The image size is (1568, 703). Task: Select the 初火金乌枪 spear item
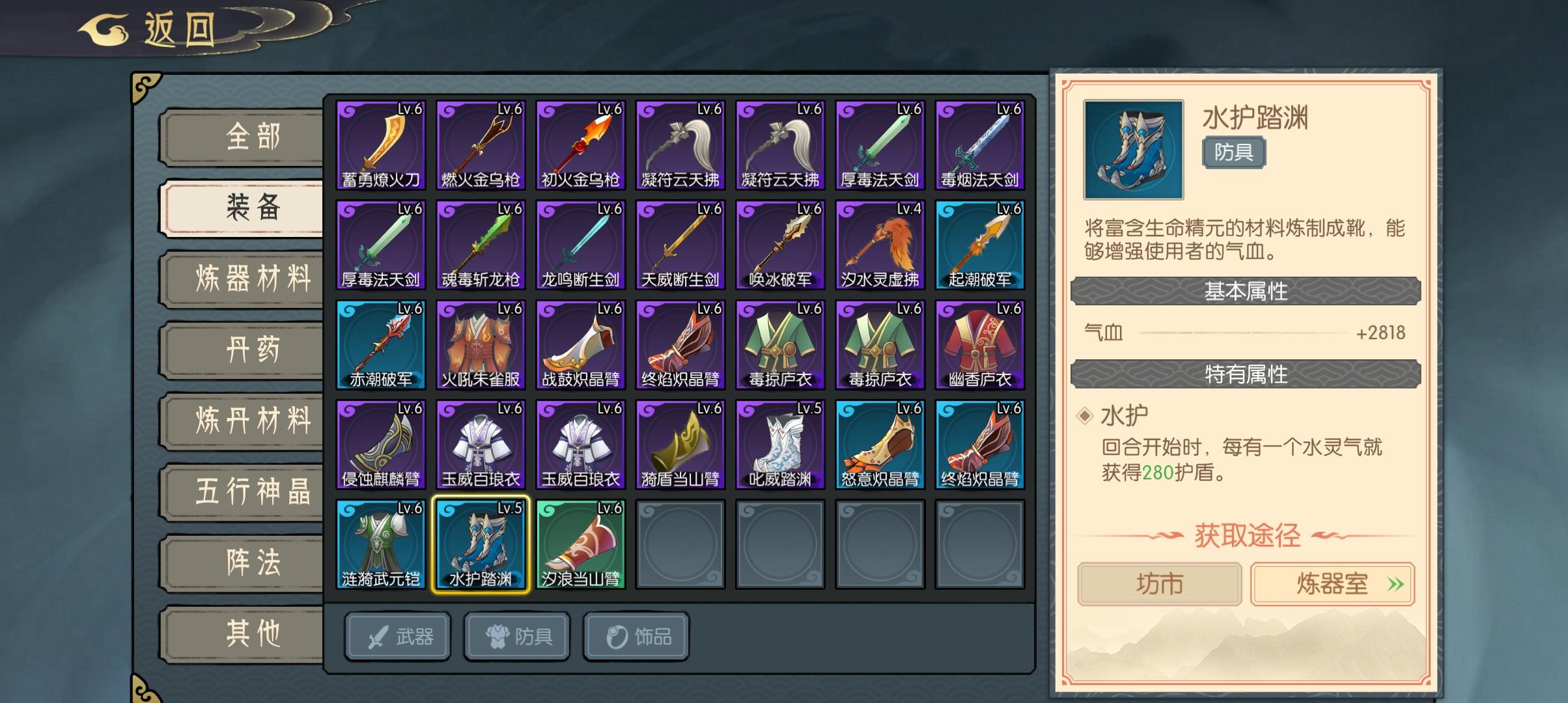(580, 145)
